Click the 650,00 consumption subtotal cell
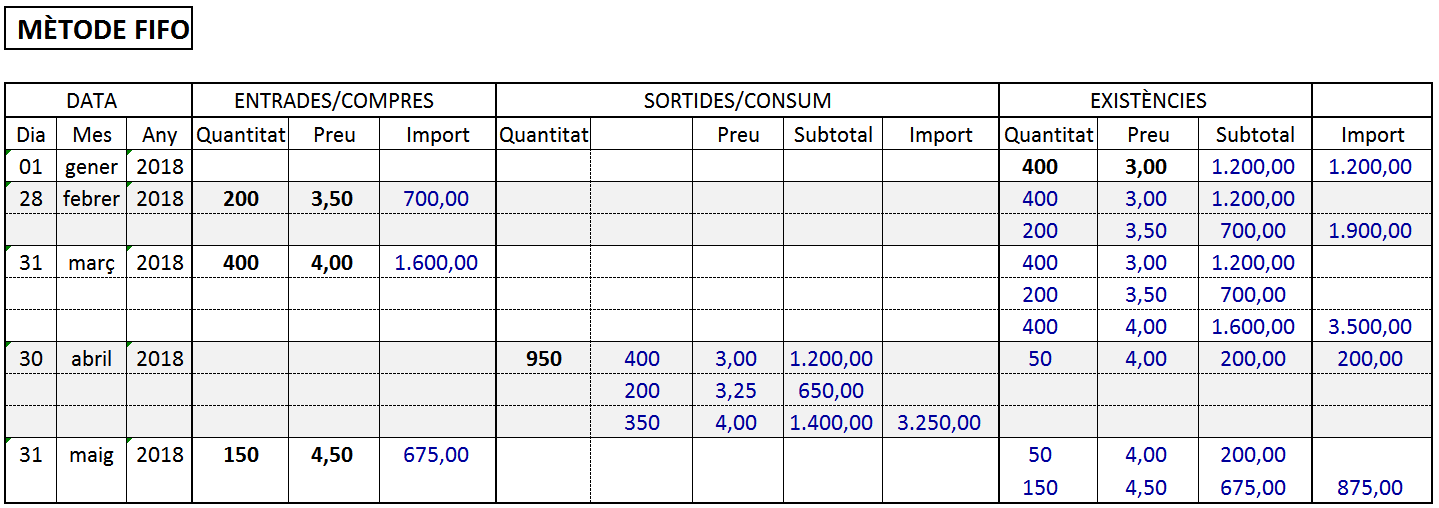 coord(832,390)
